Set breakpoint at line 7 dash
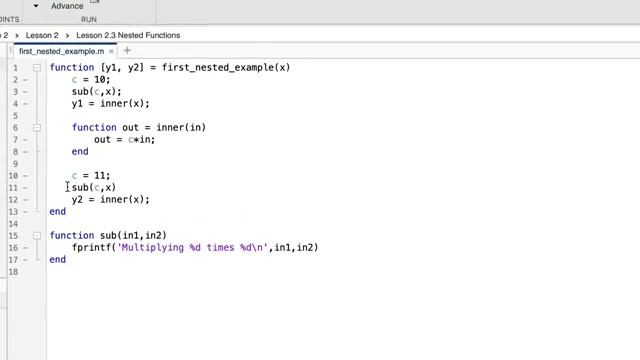The image size is (640, 360). point(25,140)
